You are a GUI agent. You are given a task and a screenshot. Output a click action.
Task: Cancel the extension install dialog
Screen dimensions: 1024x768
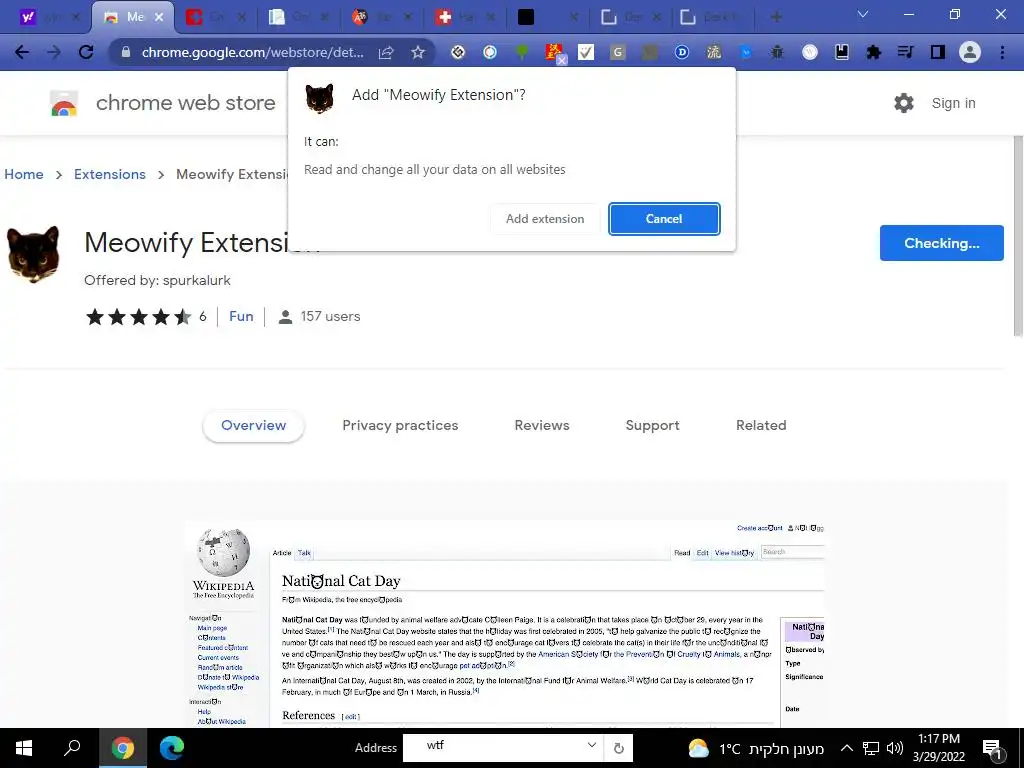[664, 219]
